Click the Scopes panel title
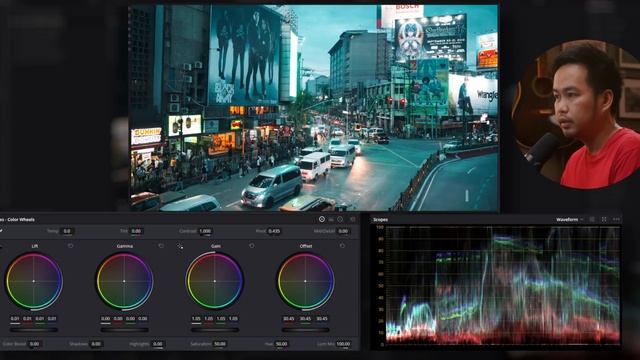Image resolution: width=640 pixels, height=360 pixels. coord(380,220)
